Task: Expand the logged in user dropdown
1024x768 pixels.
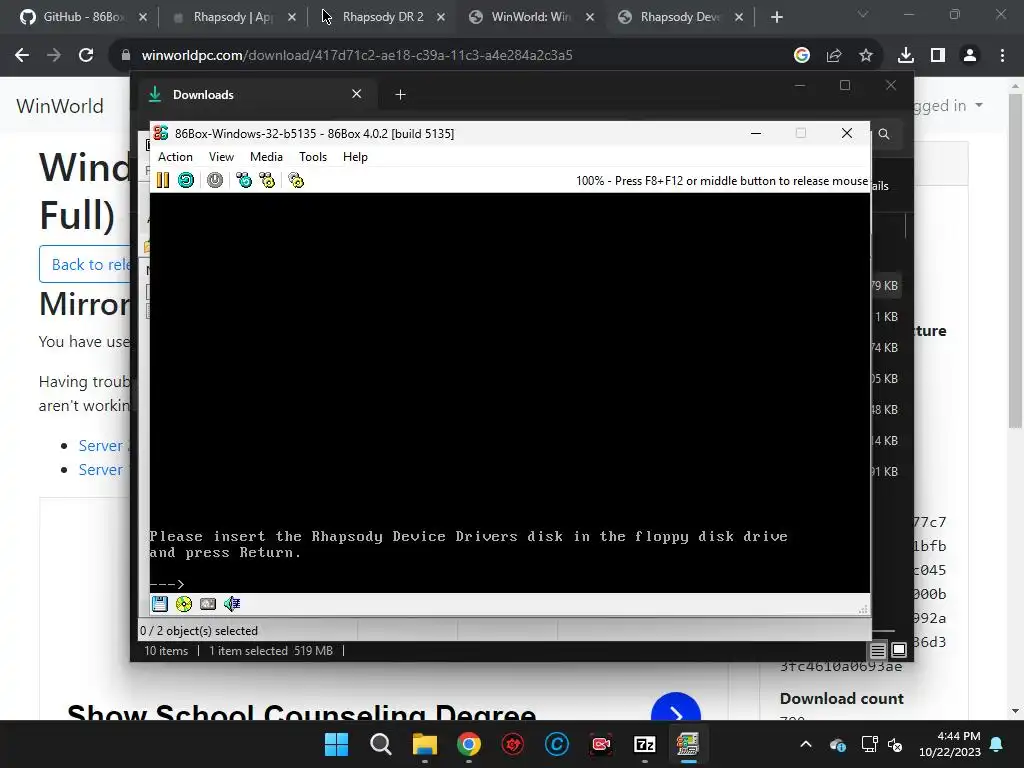Action: 948,105
